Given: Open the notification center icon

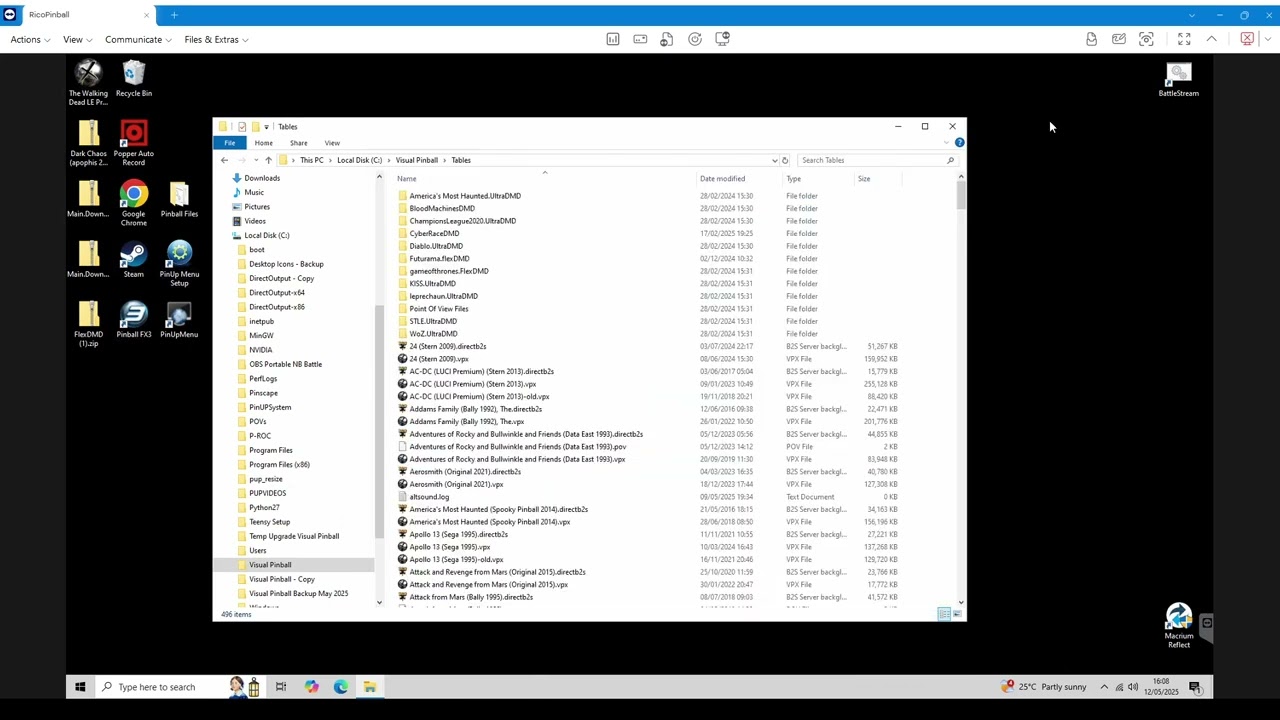Looking at the screenshot, I should (x=1194, y=687).
